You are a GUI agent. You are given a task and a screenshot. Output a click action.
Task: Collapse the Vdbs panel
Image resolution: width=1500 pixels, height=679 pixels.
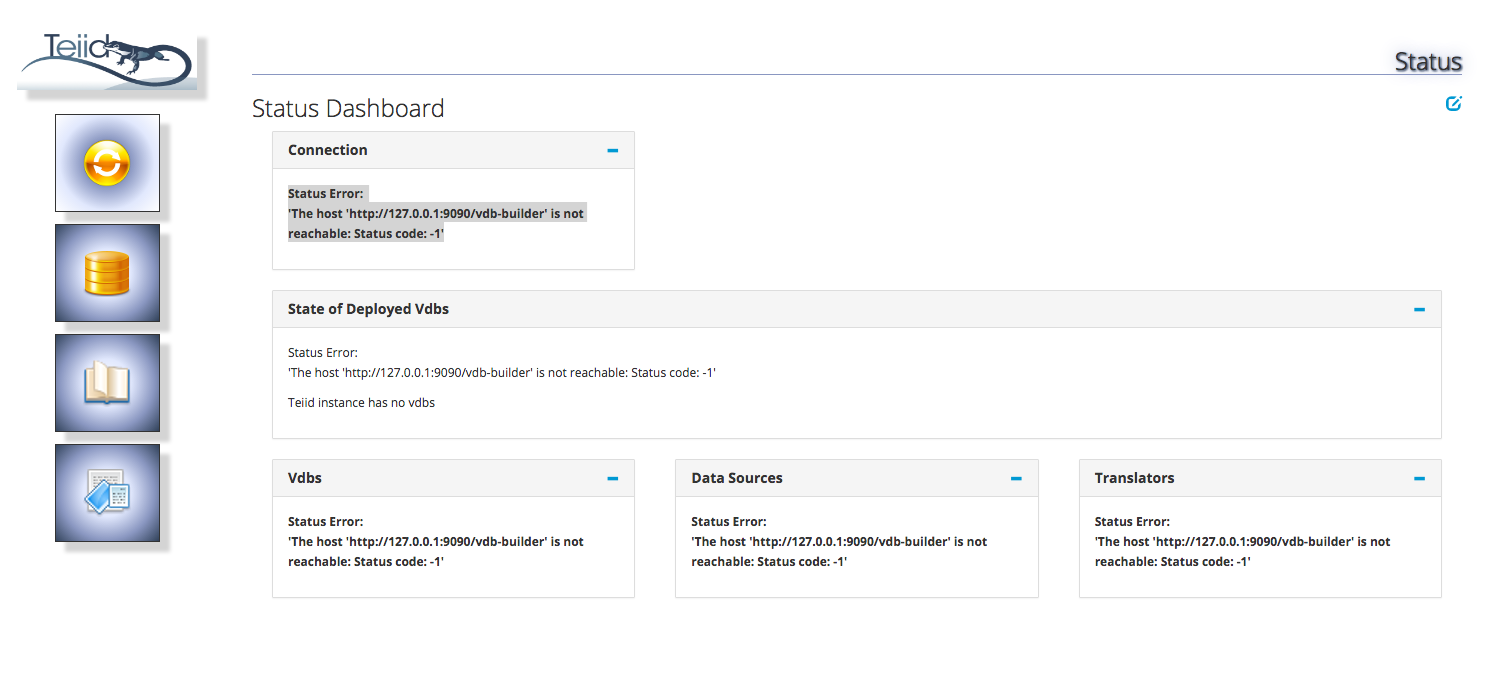(x=613, y=479)
